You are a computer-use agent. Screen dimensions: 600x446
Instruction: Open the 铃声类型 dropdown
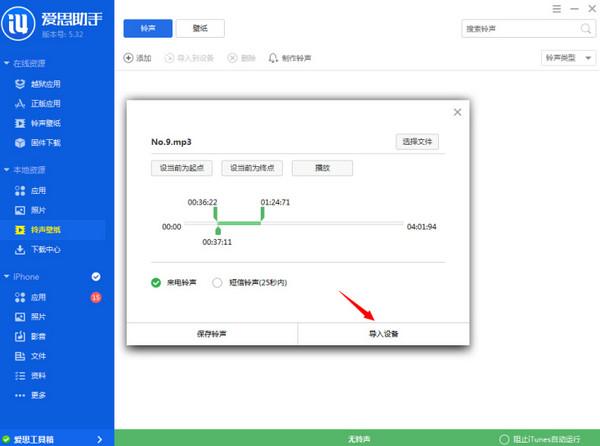[x=564, y=59]
